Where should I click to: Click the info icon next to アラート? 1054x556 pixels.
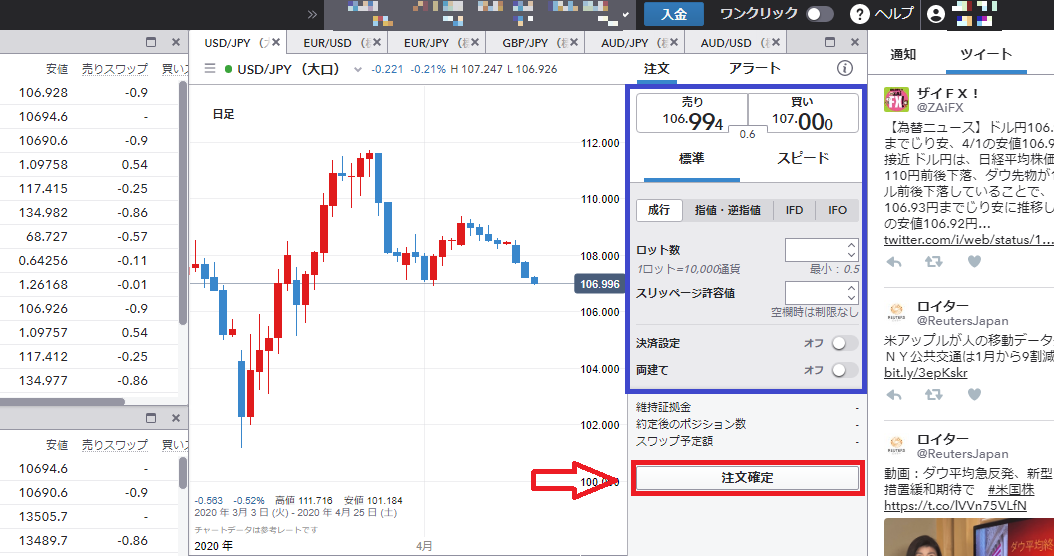(x=844, y=68)
